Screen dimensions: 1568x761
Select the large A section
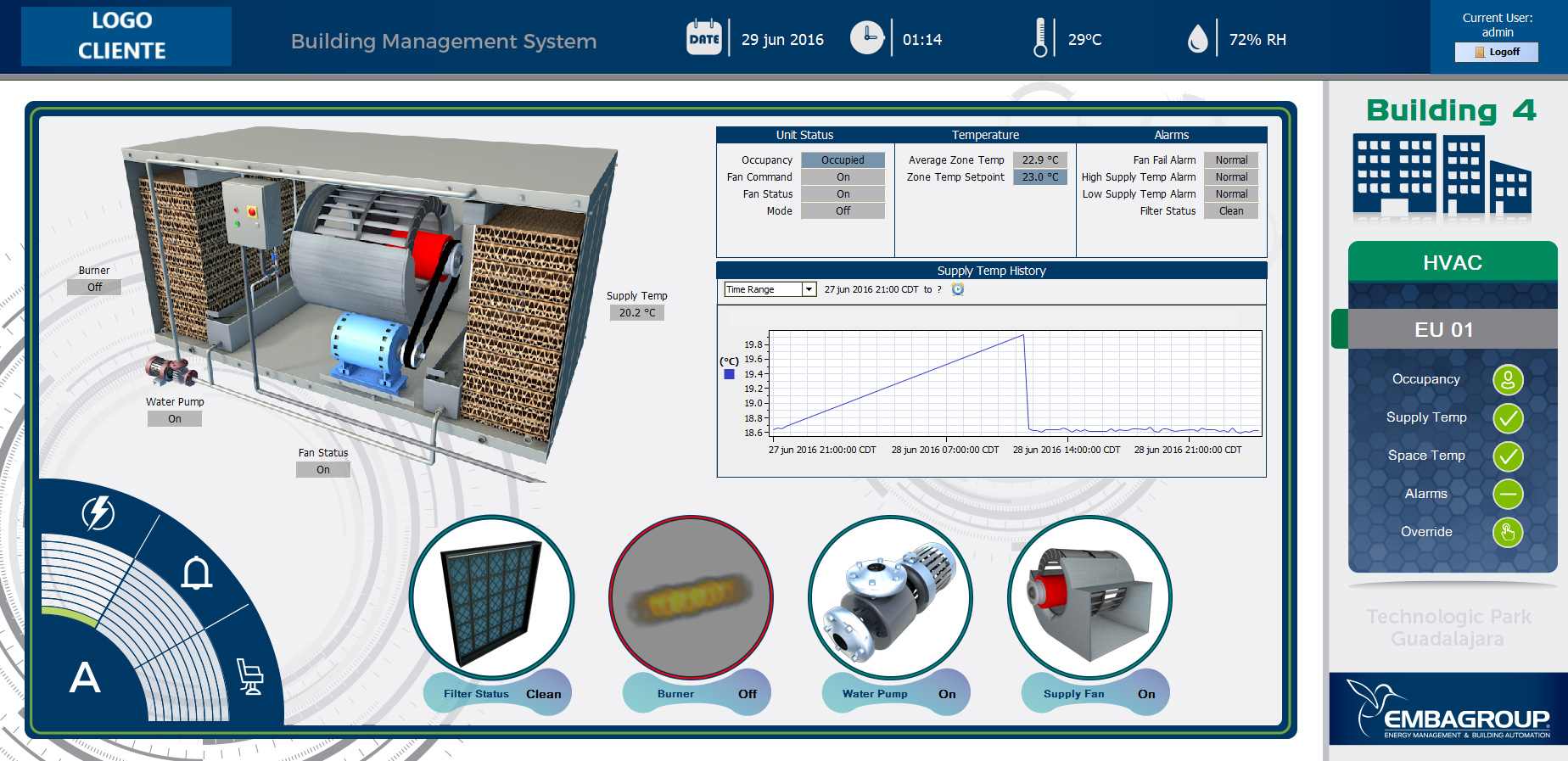[85, 677]
